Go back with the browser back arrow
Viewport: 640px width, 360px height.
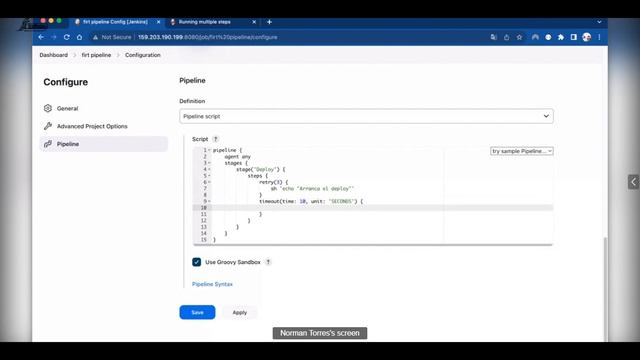point(41,37)
